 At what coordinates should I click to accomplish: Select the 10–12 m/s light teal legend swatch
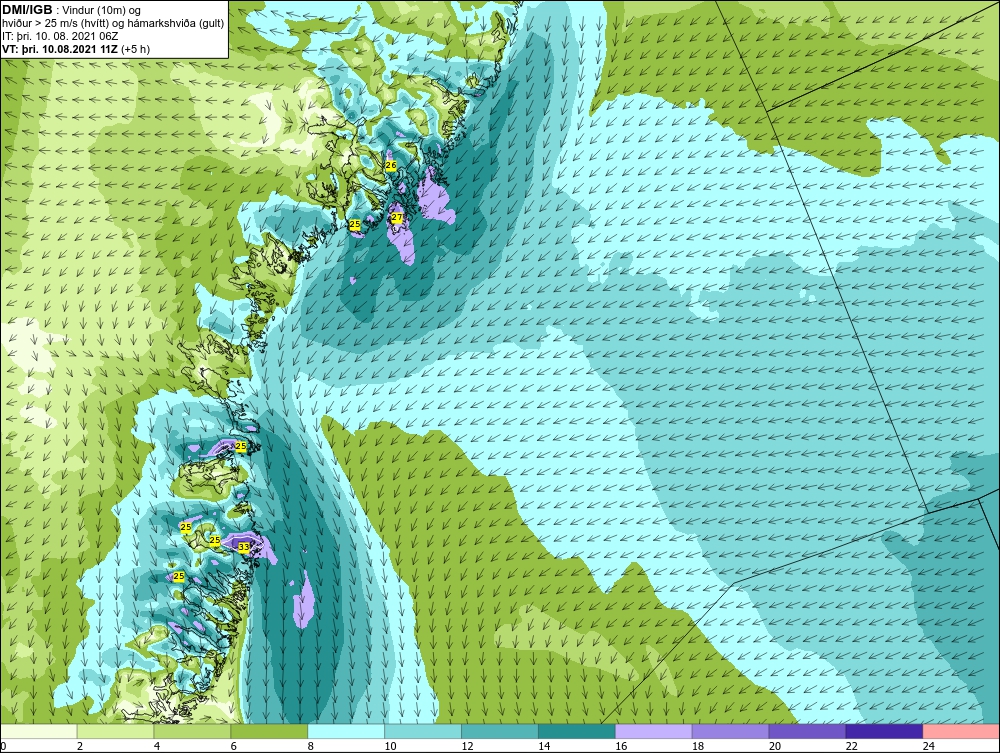click(x=423, y=731)
